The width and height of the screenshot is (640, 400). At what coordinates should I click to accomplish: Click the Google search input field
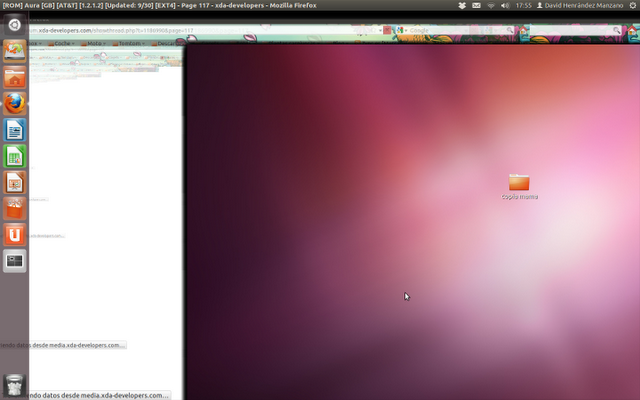click(x=457, y=30)
